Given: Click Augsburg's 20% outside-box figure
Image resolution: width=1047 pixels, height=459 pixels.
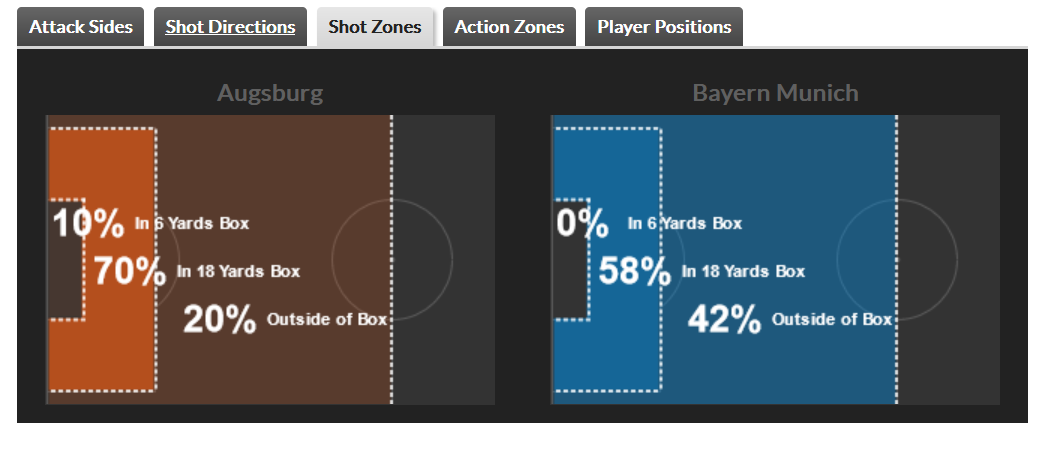Looking at the screenshot, I should pyautogui.click(x=220, y=320).
